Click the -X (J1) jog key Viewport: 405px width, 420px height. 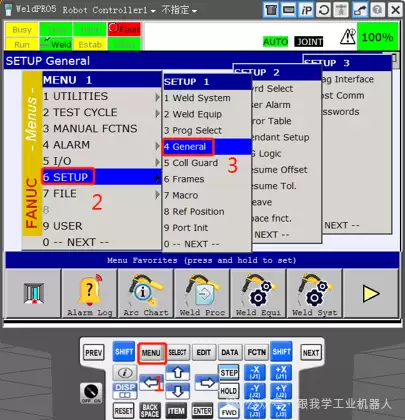pyautogui.click(x=255, y=372)
